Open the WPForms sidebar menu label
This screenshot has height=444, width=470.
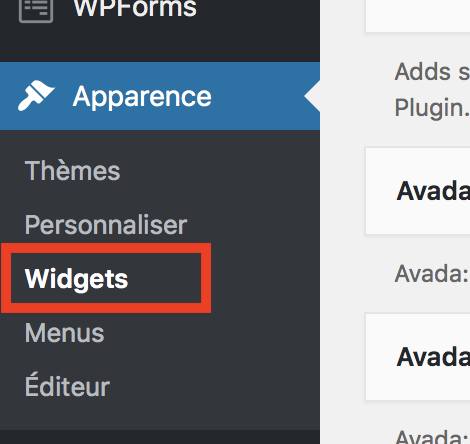(x=135, y=8)
